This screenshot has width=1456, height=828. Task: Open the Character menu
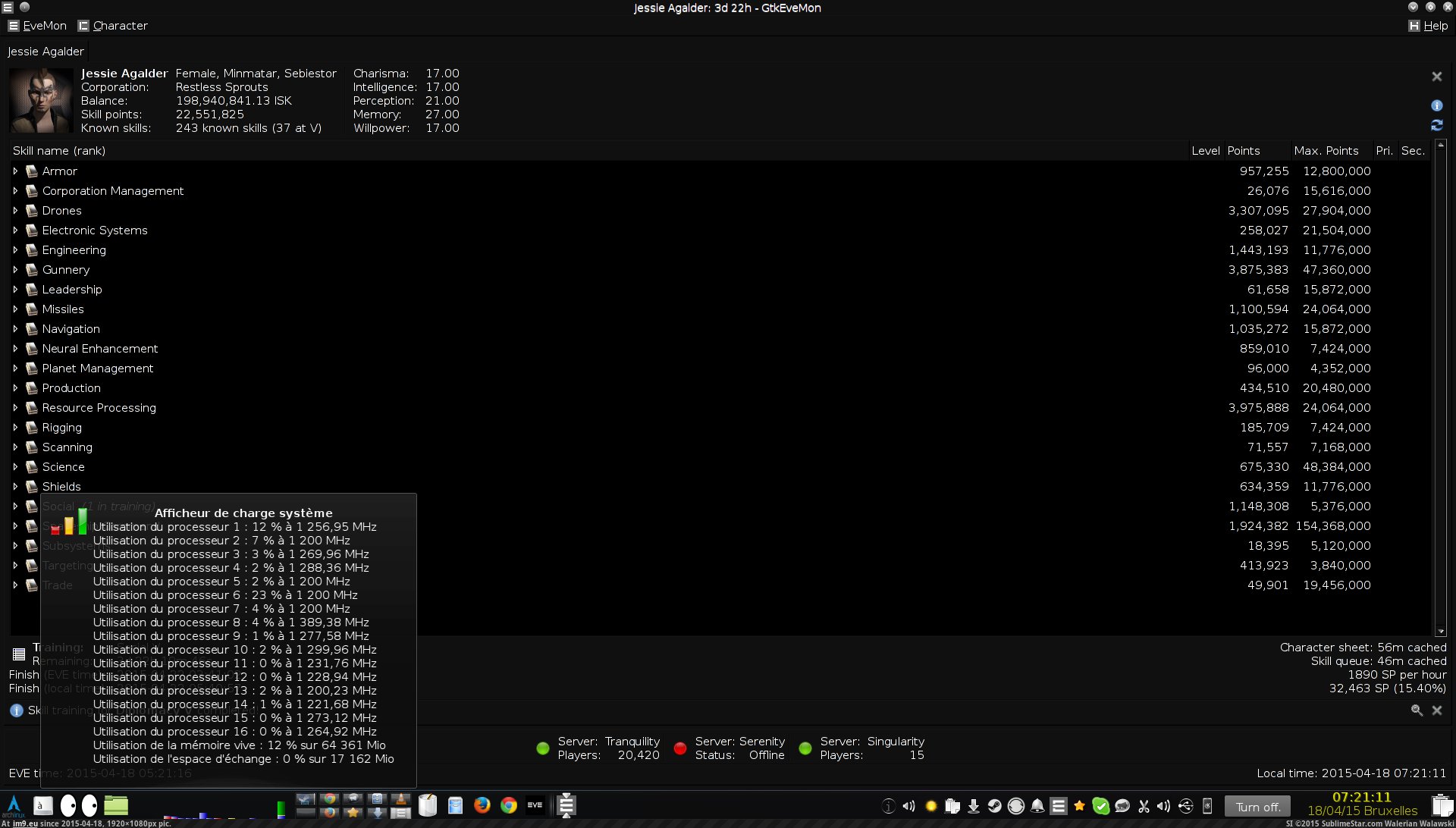(113, 26)
